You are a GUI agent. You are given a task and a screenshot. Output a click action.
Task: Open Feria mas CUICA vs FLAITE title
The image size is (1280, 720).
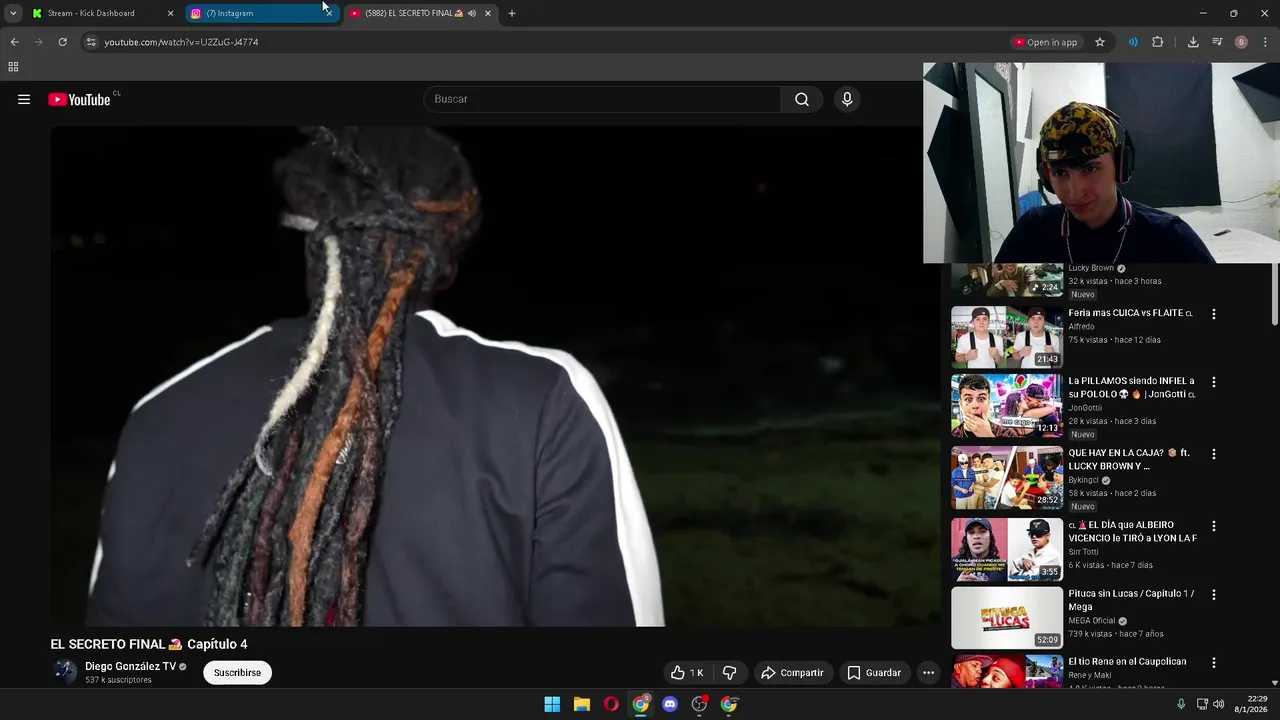point(1130,313)
